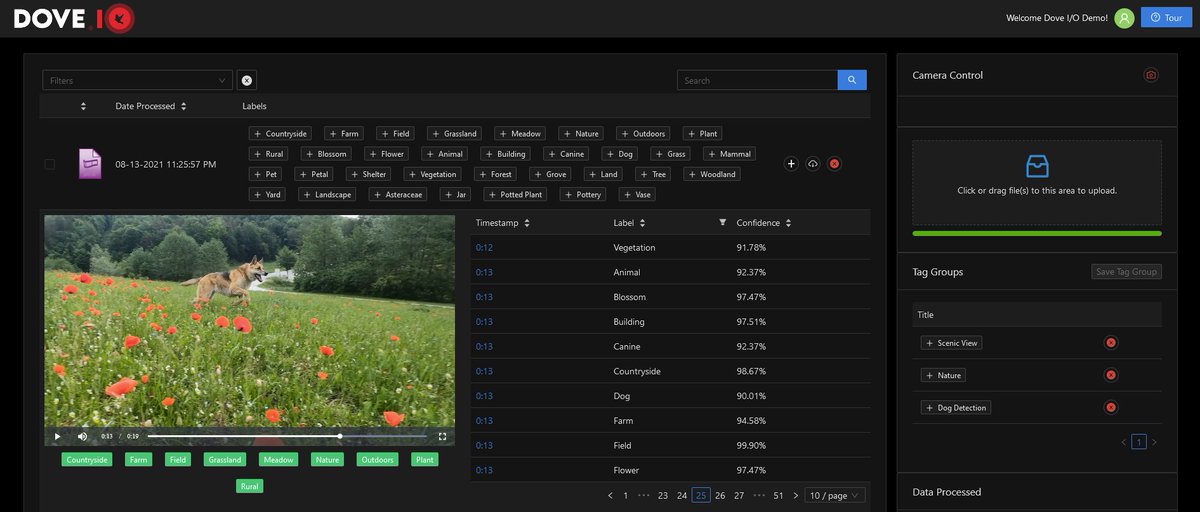Click the Potted Plant label tag
The height and width of the screenshot is (512, 1200).
(516, 195)
